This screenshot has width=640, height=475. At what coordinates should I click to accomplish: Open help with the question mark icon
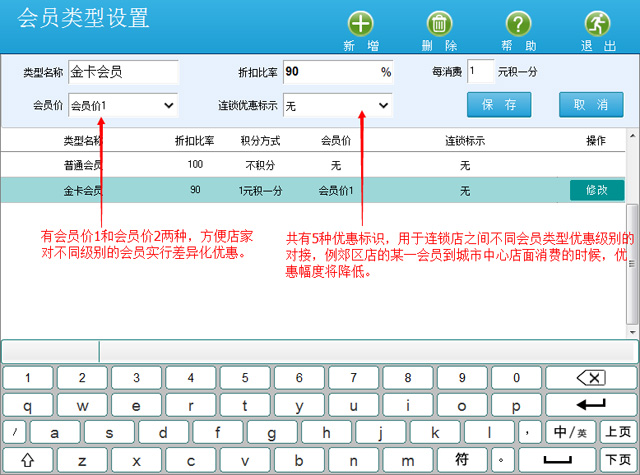pyautogui.click(x=517, y=24)
